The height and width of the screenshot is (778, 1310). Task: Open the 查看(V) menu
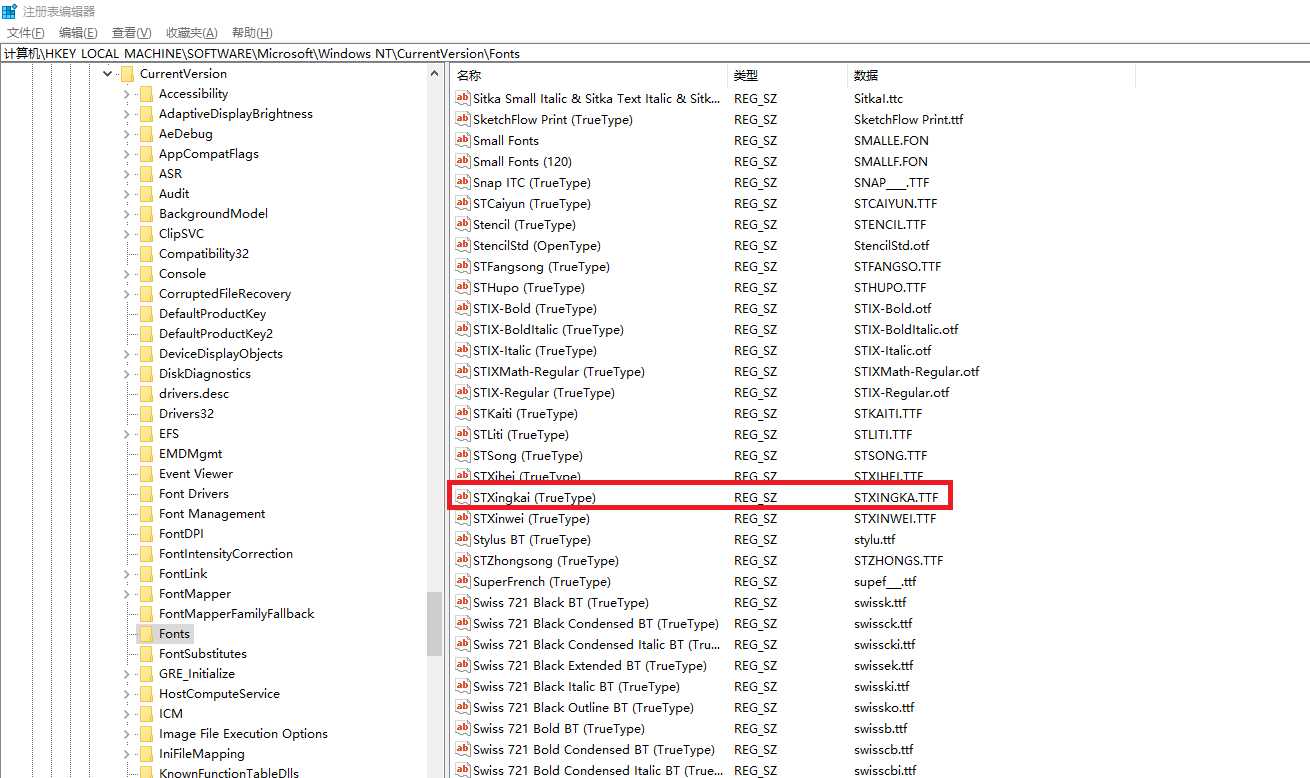[x=131, y=33]
